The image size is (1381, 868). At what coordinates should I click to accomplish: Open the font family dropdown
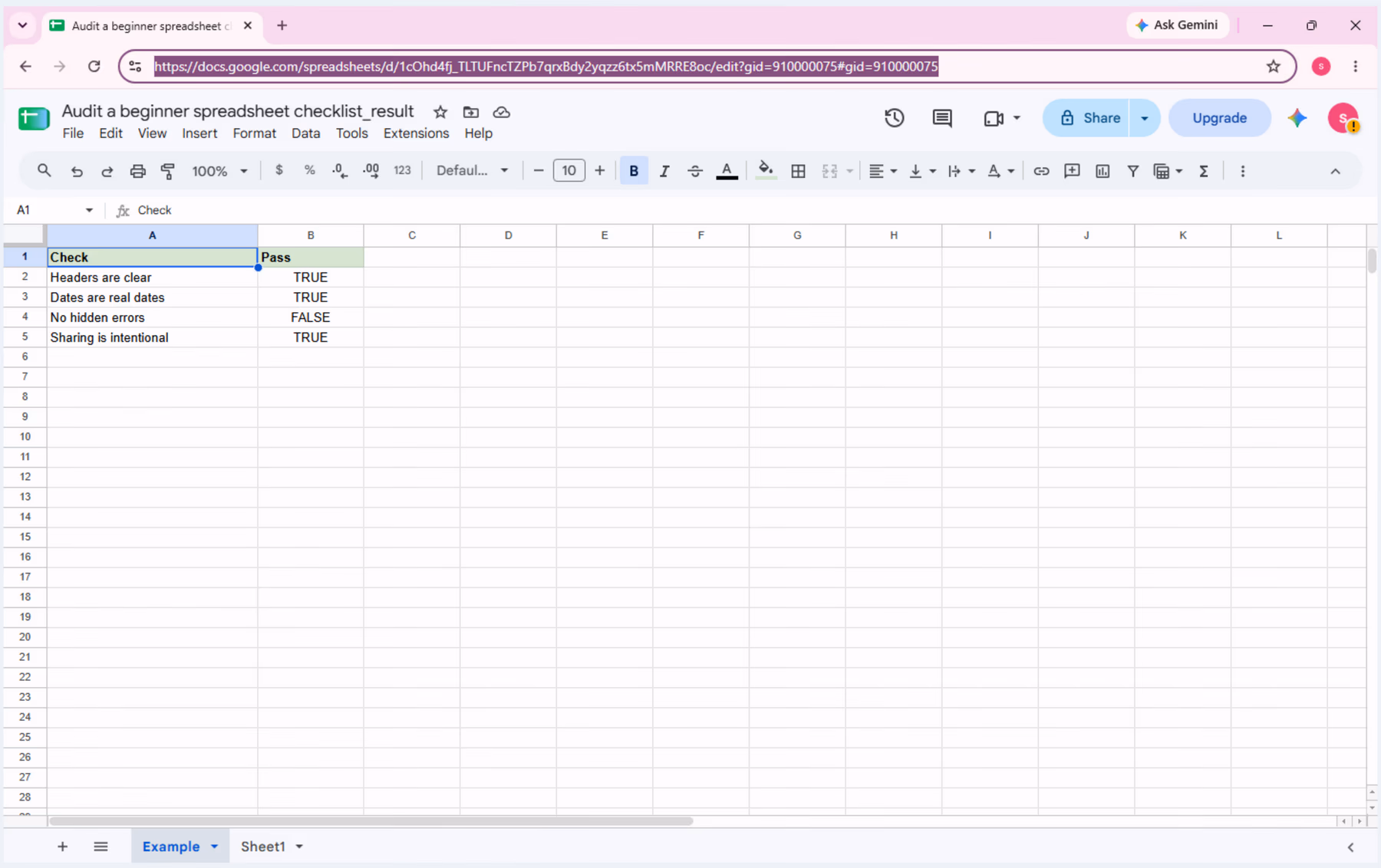coord(472,170)
